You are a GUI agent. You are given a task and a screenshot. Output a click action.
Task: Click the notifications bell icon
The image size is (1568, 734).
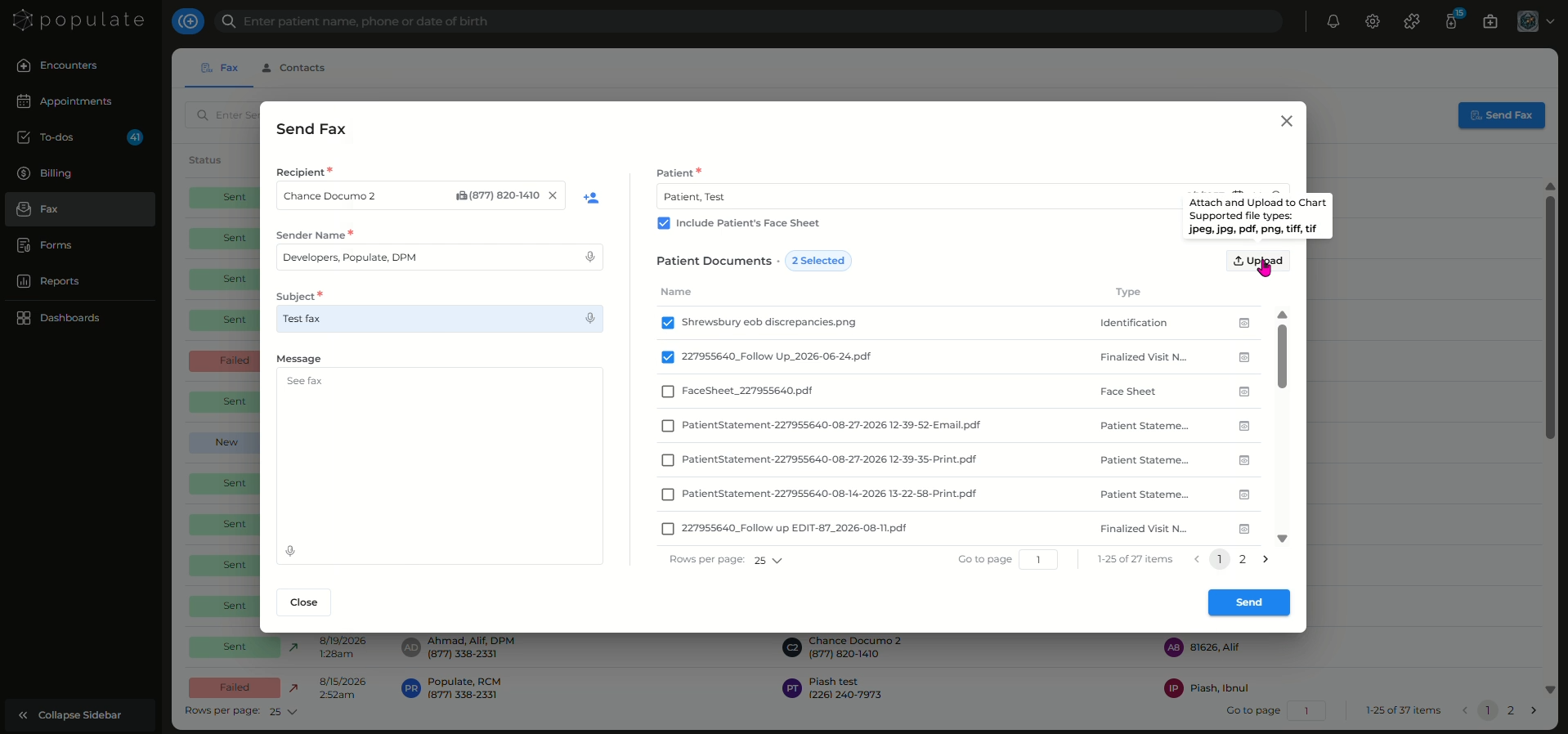point(1333,22)
